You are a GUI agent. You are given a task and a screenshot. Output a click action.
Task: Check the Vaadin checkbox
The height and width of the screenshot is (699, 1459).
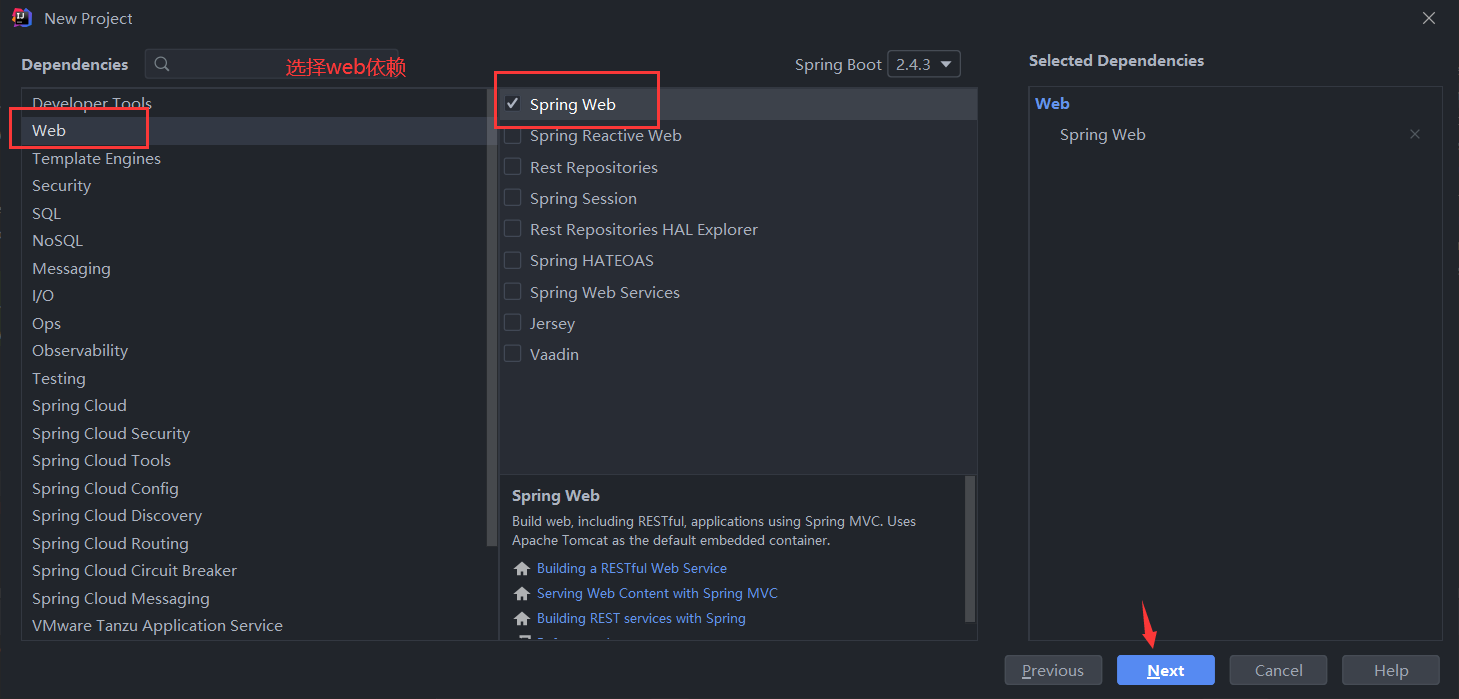pyautogui.click(x=513, y=354)
